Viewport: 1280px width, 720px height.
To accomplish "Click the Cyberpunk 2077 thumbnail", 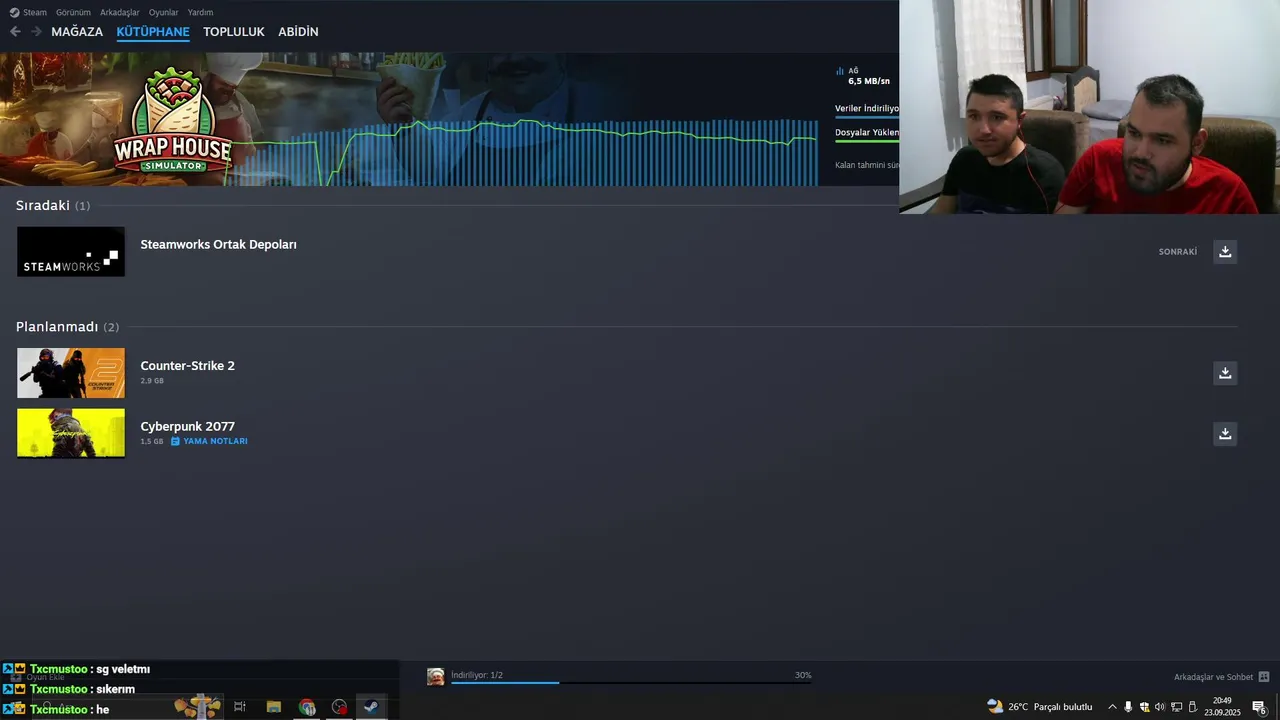I will pyautogui.click(x=71, y=433).
